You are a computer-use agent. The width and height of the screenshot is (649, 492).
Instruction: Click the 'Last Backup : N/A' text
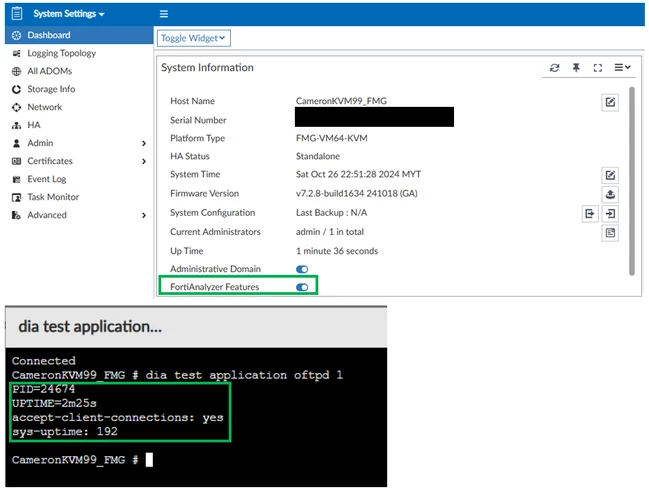pyautogui.click(x=332, y=213)
